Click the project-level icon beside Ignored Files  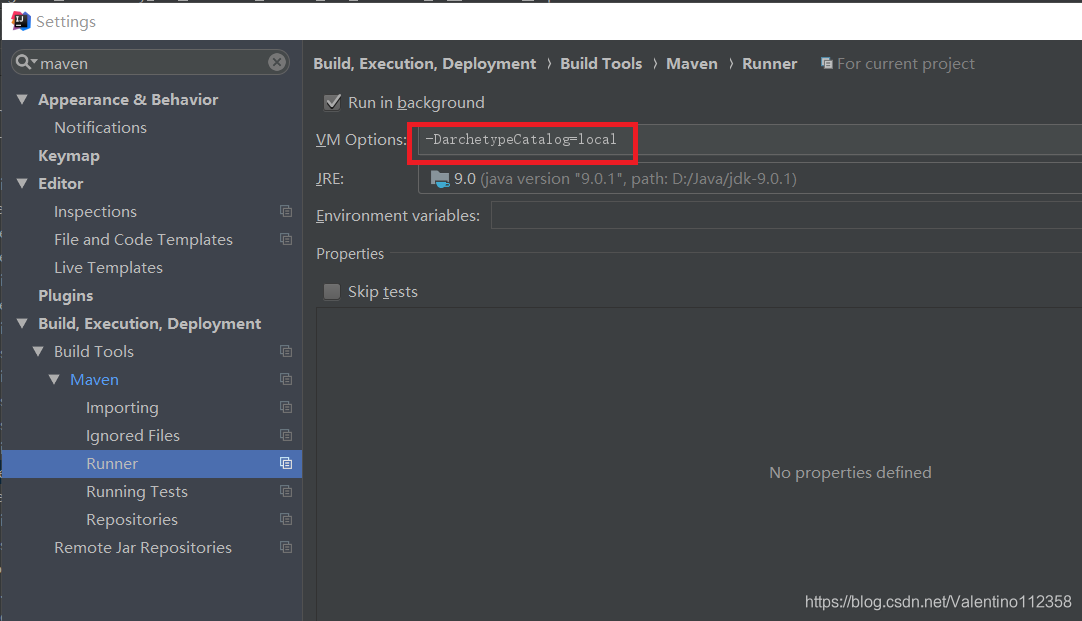(x=286, y=435)
